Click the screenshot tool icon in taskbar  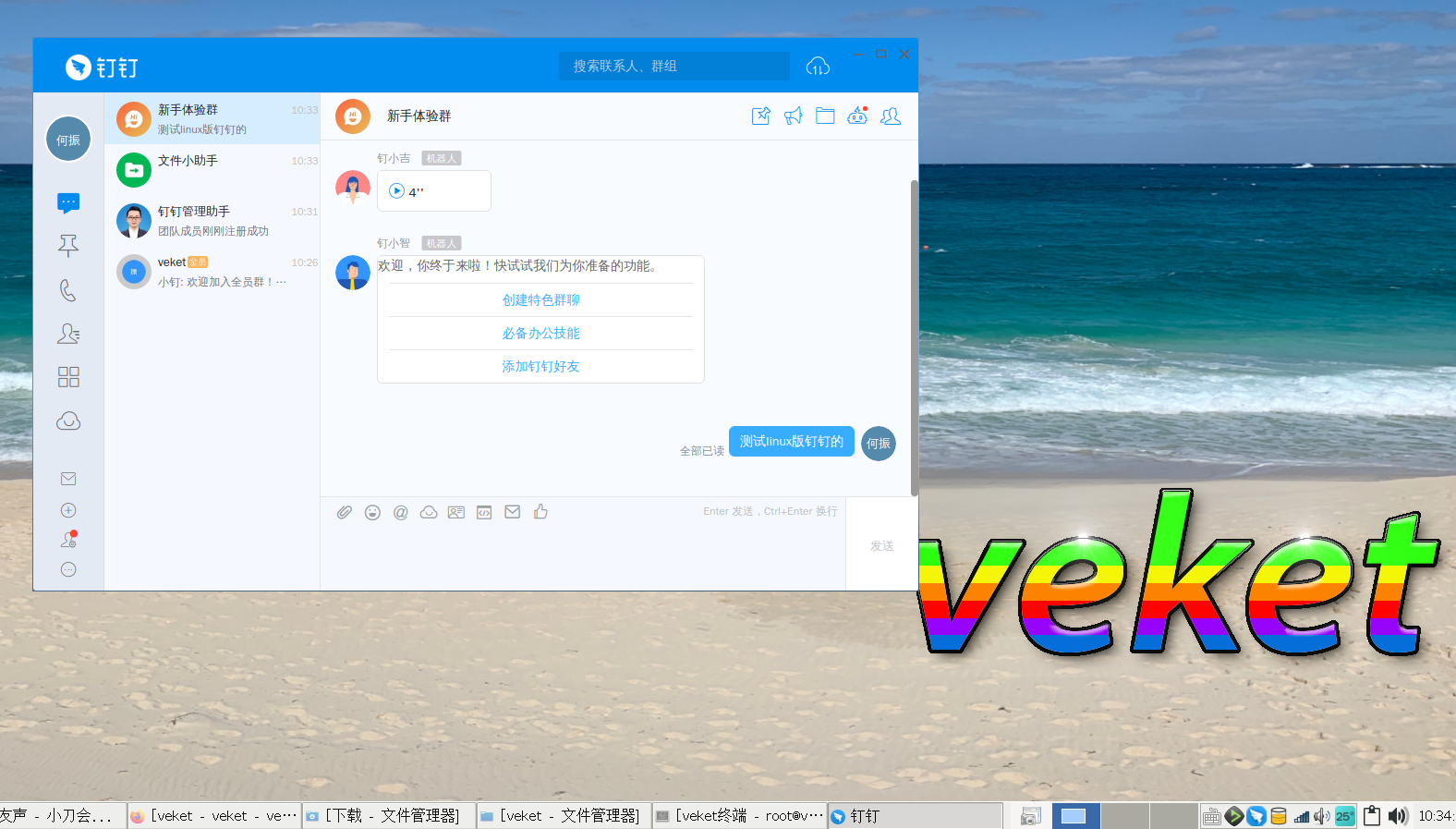pos(1031,816)
